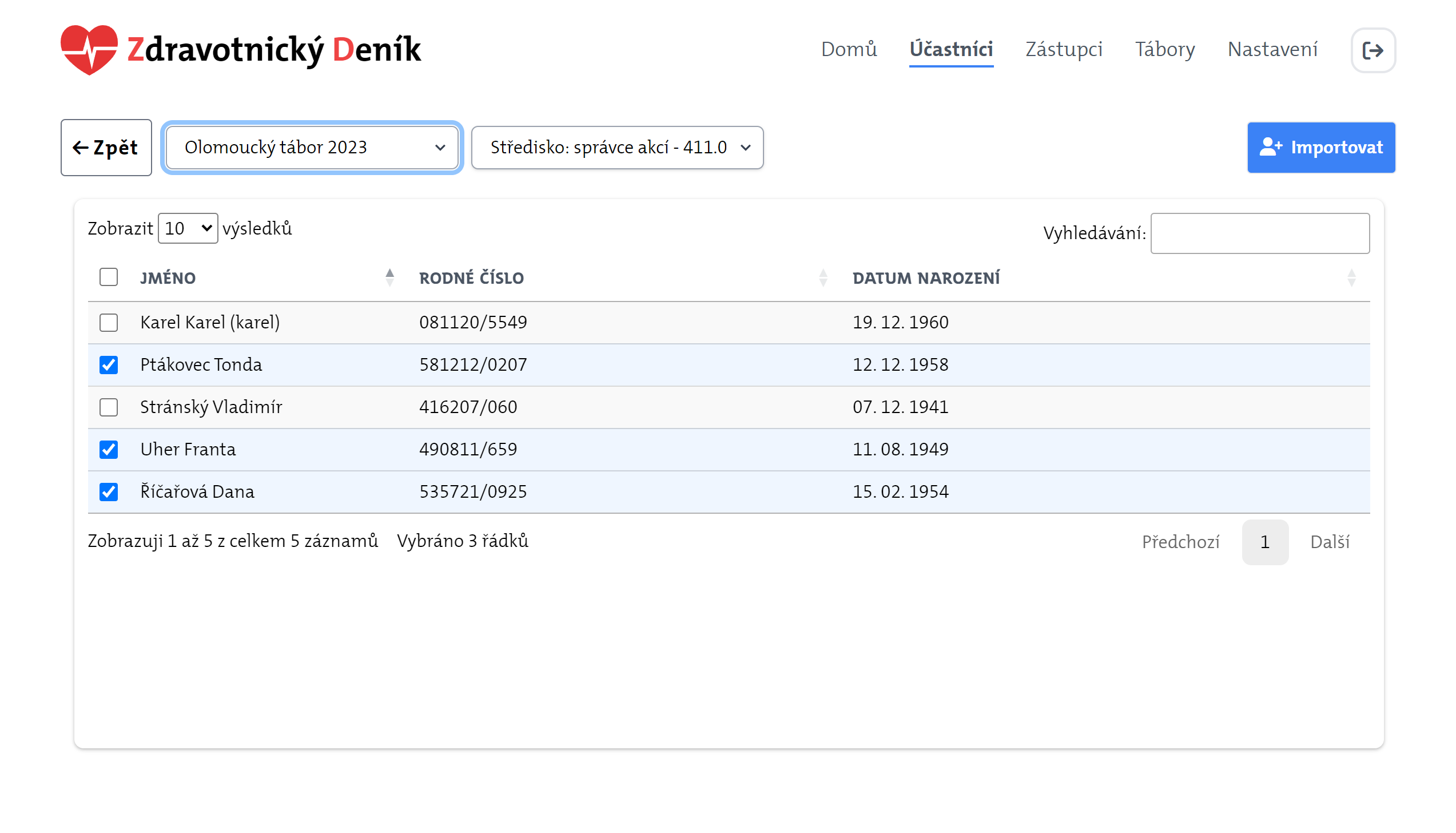Click birth number 416207/060
Viewport: 1456px width, 833px height.
coord(468,407)
